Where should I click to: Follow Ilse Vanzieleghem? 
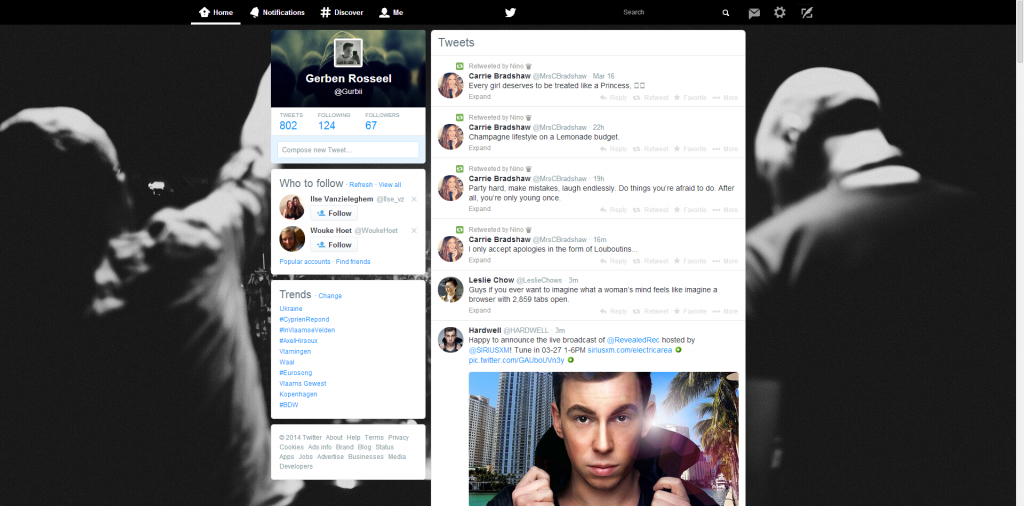(x=334, y=213)
